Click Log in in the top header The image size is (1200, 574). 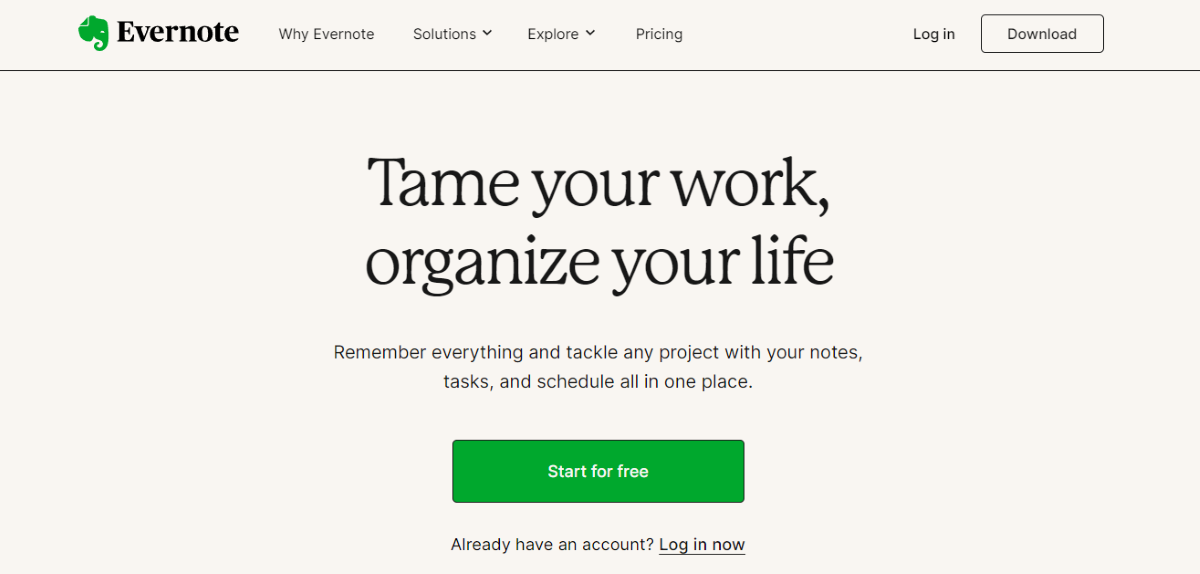934,34
